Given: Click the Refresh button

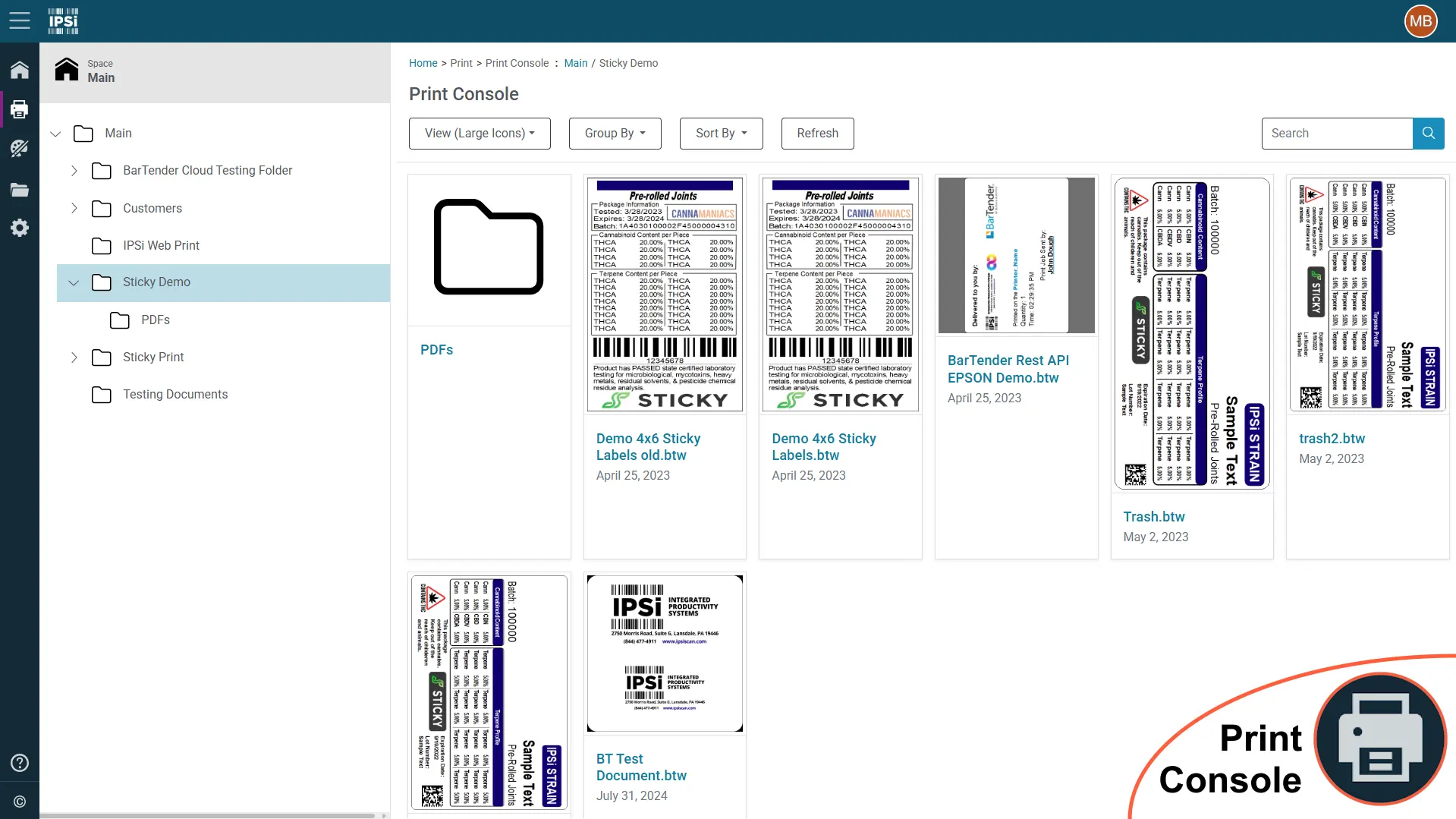Looking at the screenshot, I should [x=817, y=133].
